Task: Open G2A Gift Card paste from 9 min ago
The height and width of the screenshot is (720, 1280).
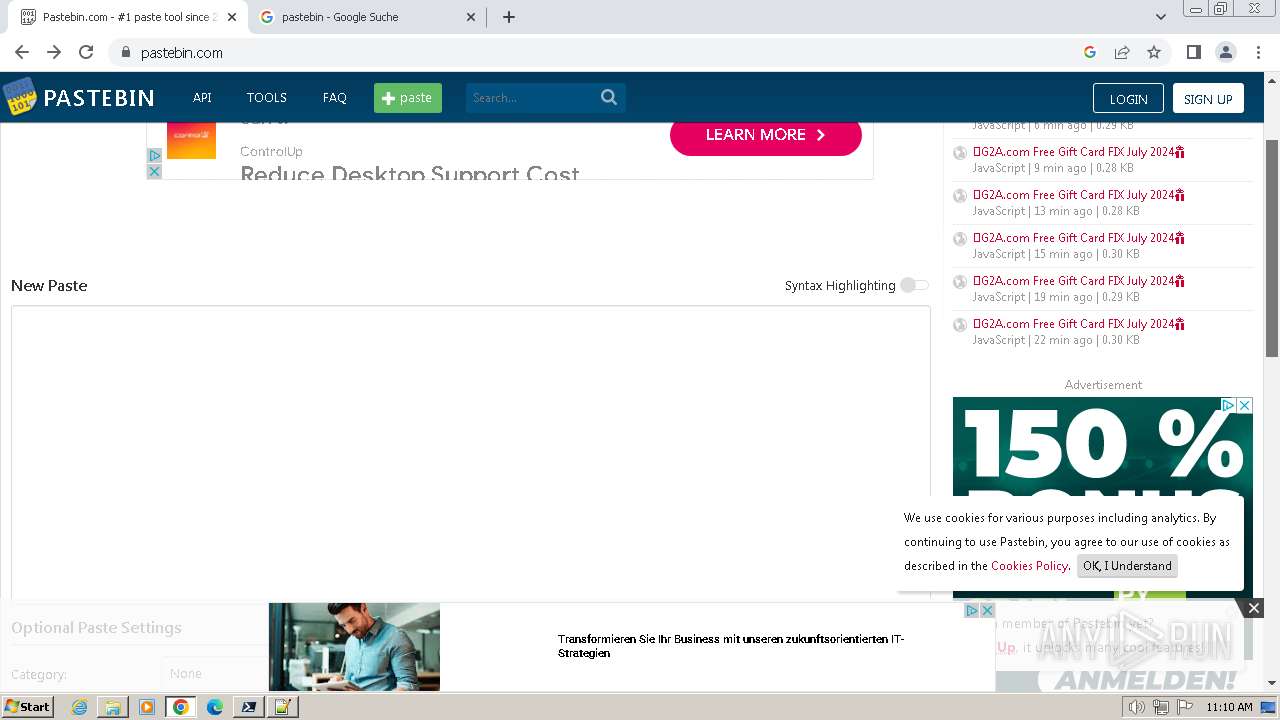Action: (x=1079, y=152)
